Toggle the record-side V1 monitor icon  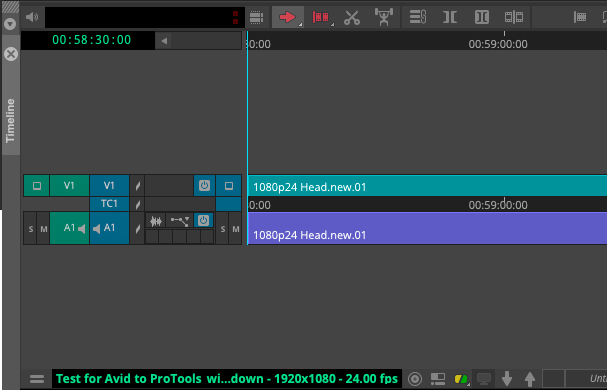pos(229,186)
